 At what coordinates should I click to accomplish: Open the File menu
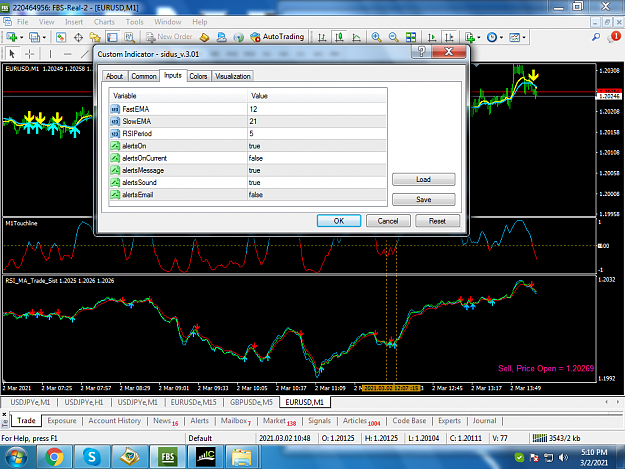[22, 22]
